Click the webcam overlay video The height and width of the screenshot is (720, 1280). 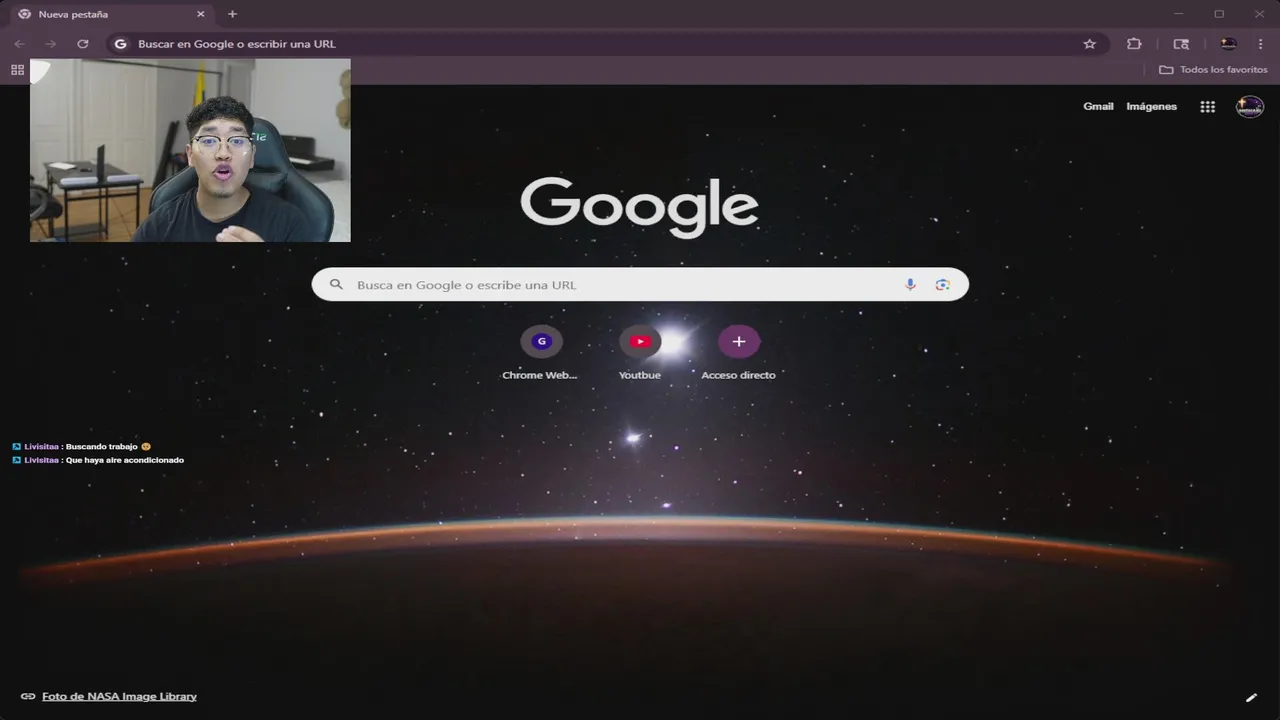190,150
